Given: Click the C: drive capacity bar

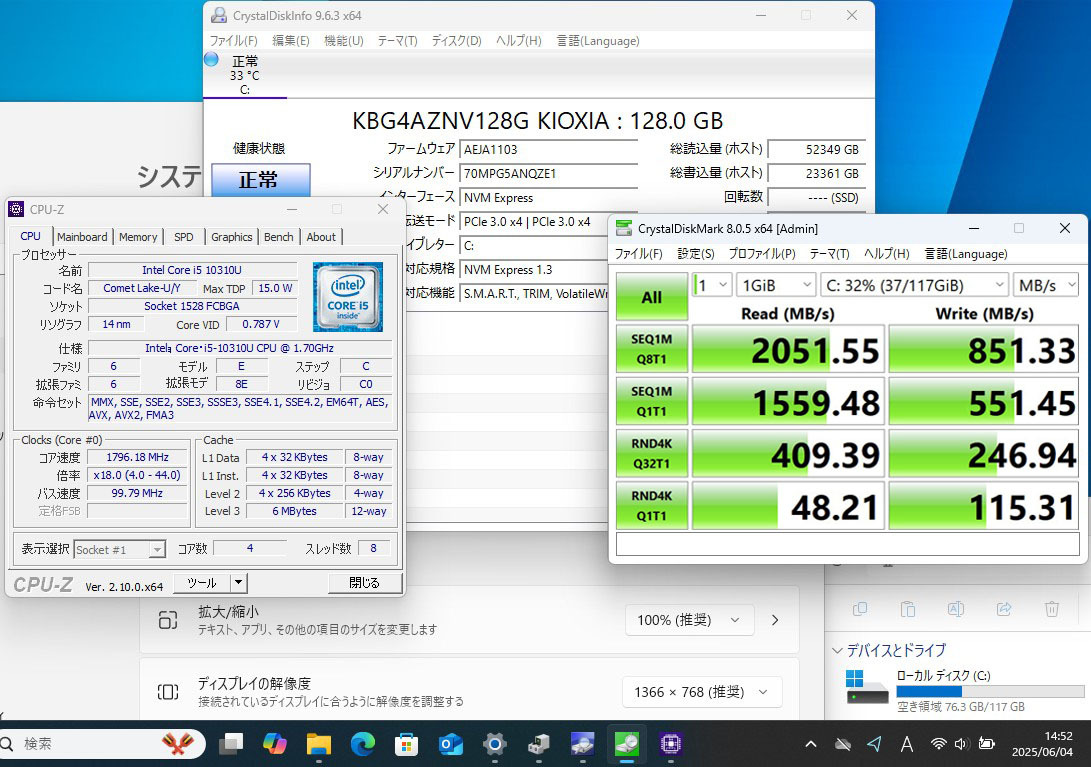Looking at the screenshot, I should pyautogui.click(x=990, y=691).
